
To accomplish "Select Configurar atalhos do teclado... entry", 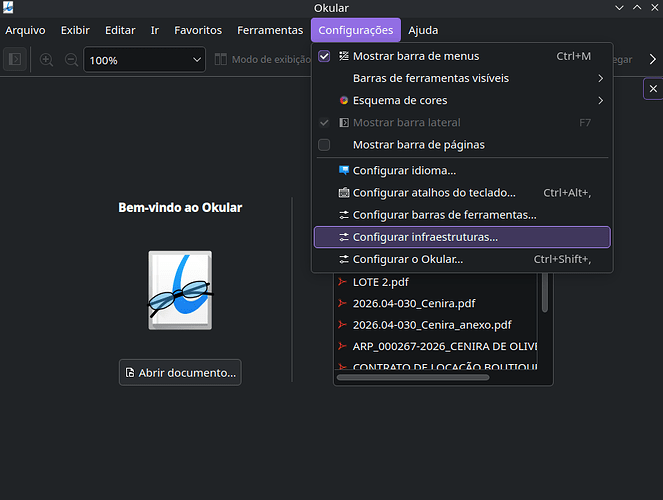I will 462,193.
